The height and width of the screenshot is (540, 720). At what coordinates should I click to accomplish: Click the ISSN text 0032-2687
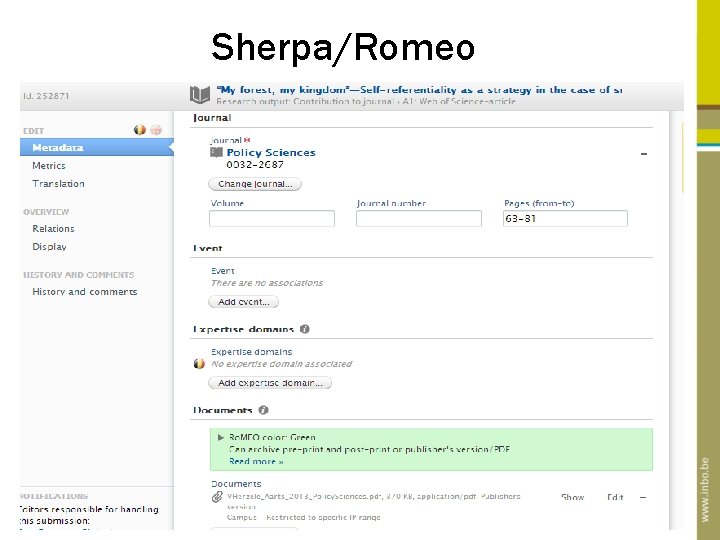[x=255, y=164]
